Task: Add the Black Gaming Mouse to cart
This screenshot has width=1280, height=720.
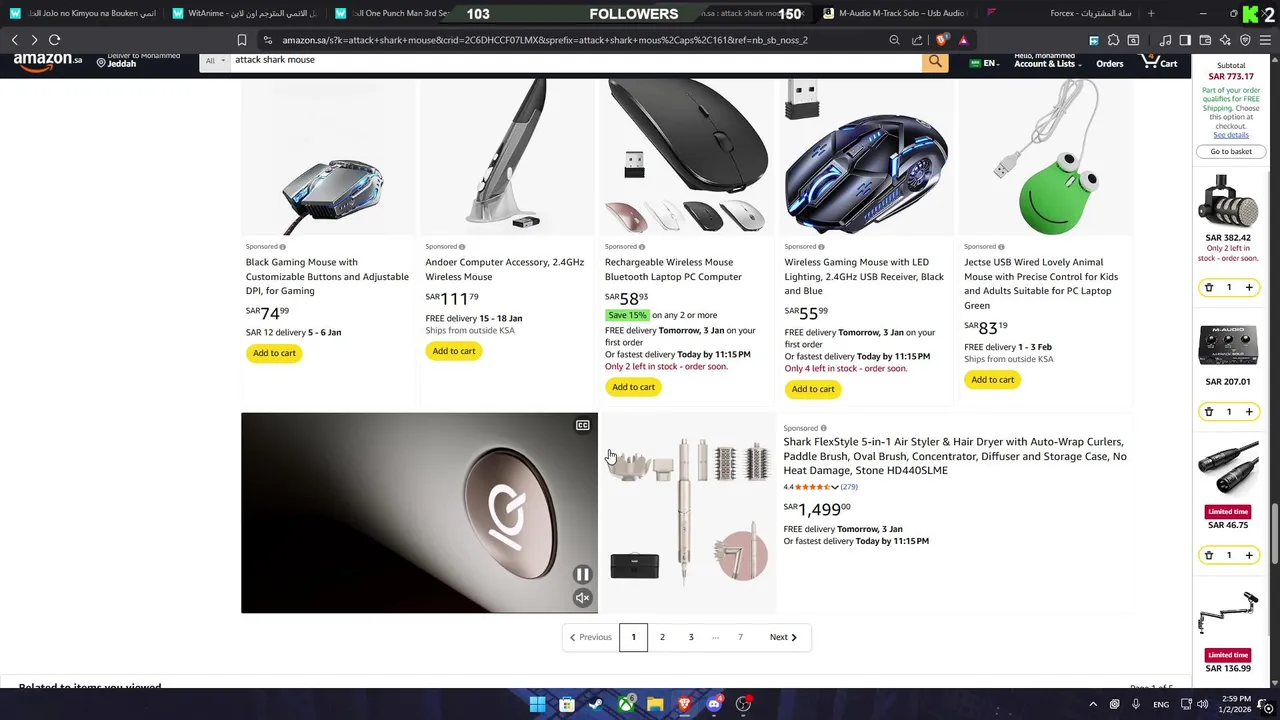Action: pos(274,353)
